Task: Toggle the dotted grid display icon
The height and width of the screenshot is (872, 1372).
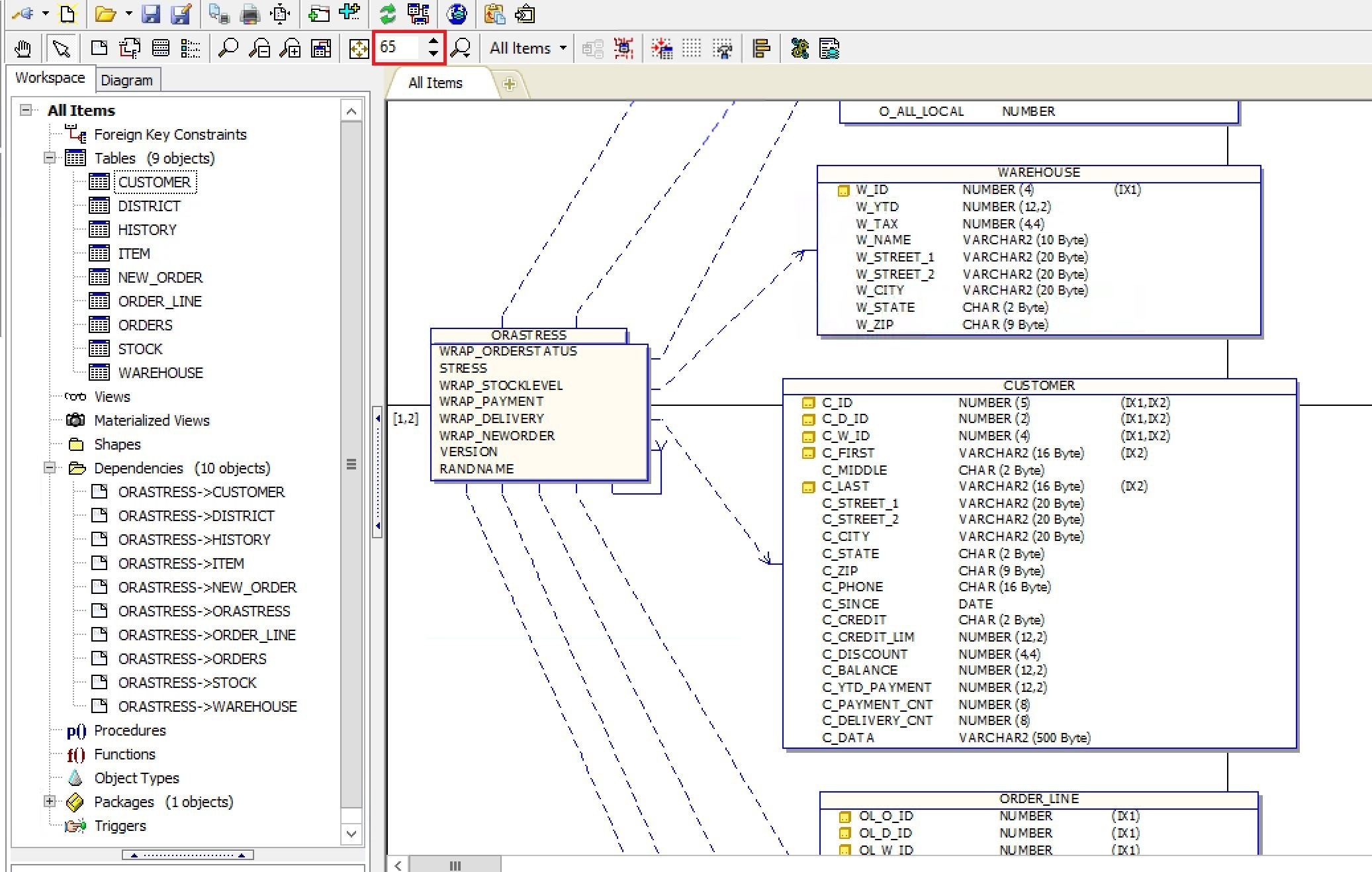Action: pyautogui.click(x=692, y=48)
